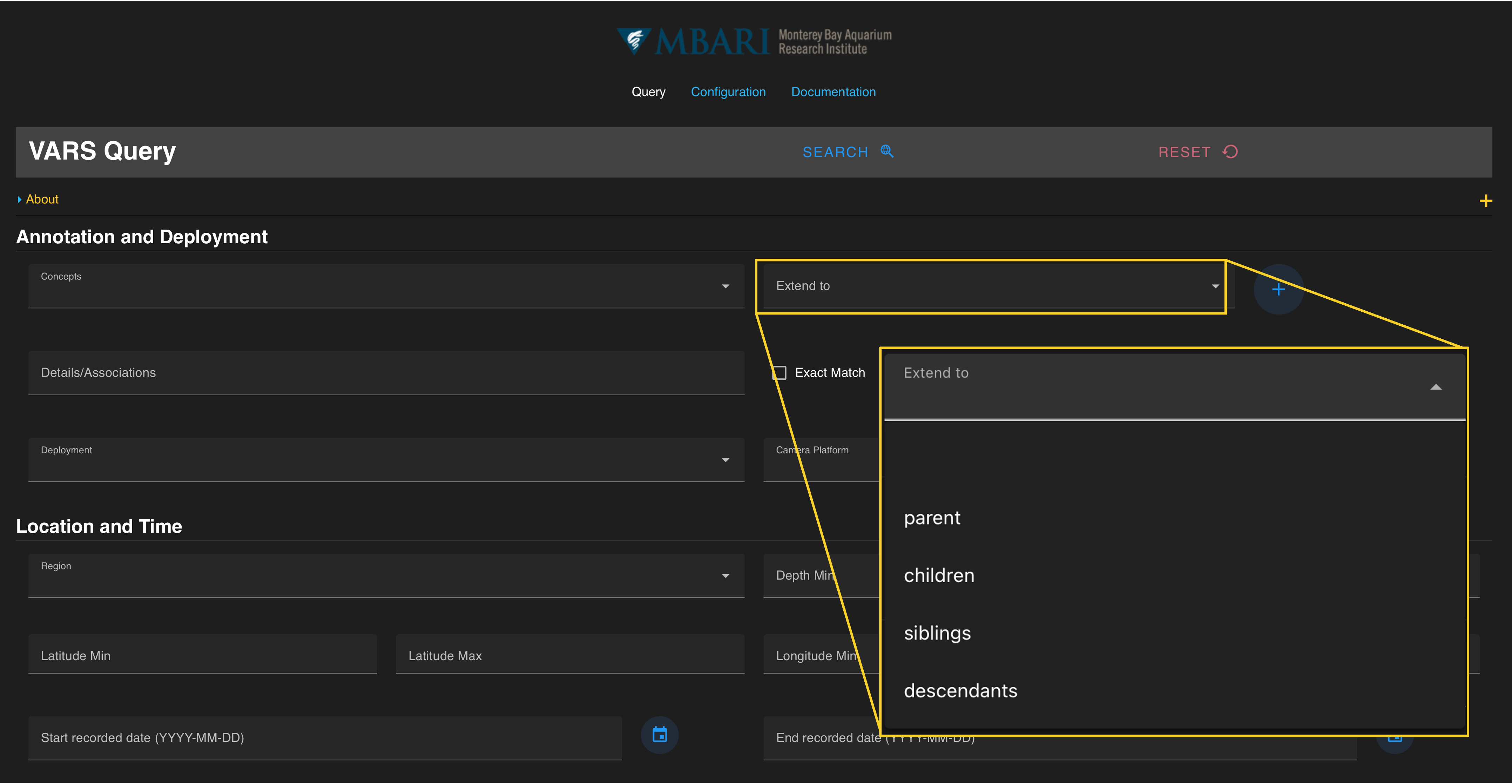Image resolution: width=1512 pixels, height=784 pixels.
Task: Click the Latitude Min field
Action: (x=202, y=655)
